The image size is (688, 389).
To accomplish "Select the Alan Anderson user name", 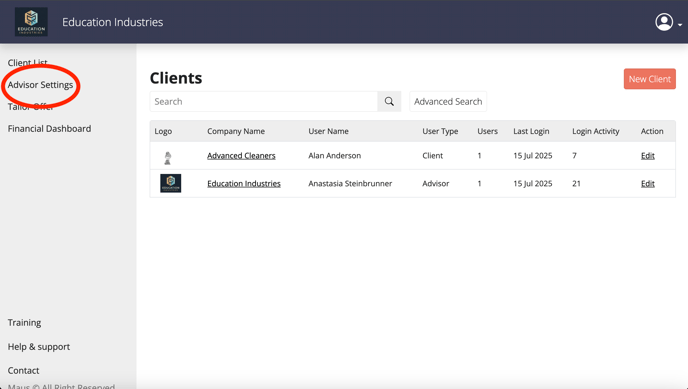I will coord(335,156).
